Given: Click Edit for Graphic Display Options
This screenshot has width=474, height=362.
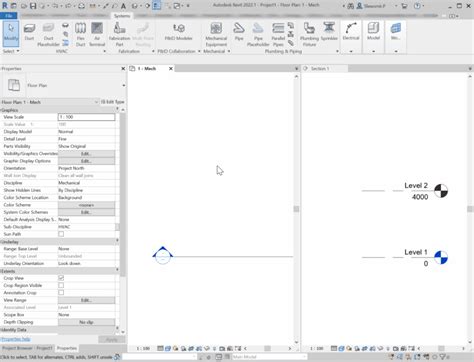Looking at the screenshot, I should 86,161.
